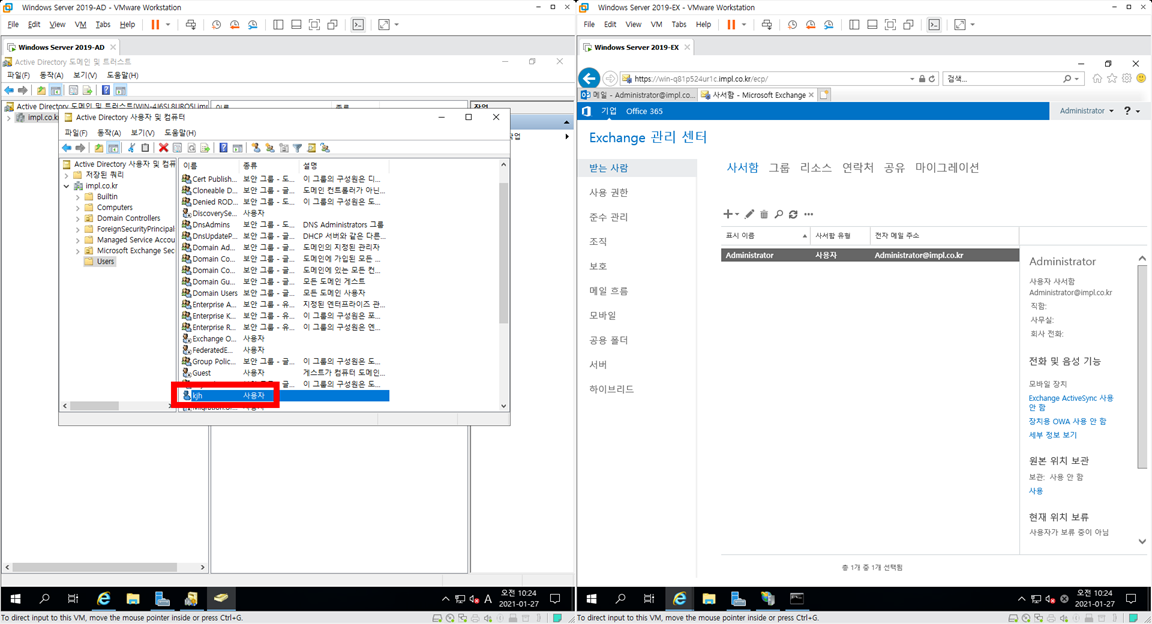Viewport: 1152px width, 624px height.
Task: Click Exchange ActiveSync 사용 안 함 link
Action: click(x=1070, y=402)
